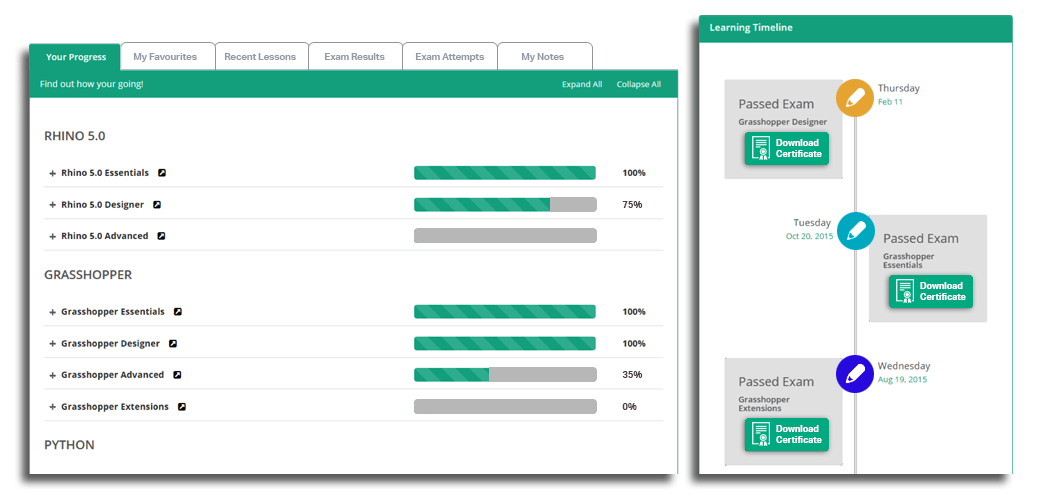Download the Grasshopper Essentials certificate

pos(931,291)
